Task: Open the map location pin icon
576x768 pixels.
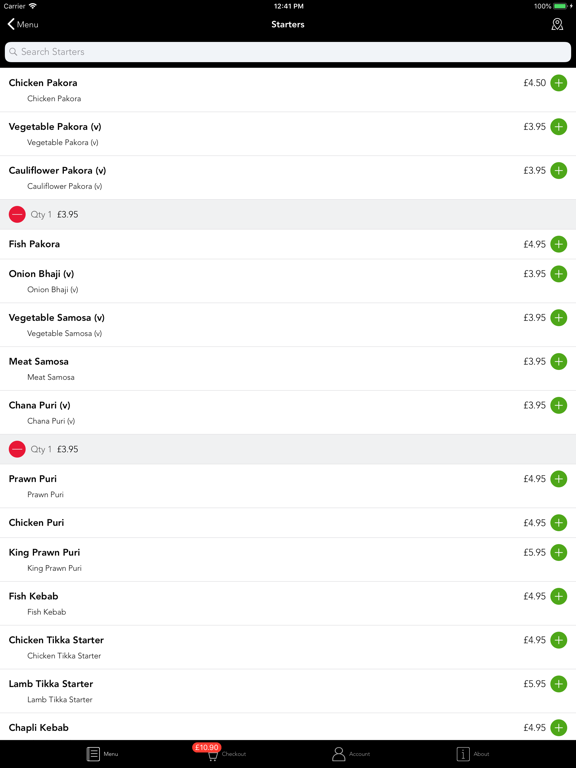Action: point(557,24)
